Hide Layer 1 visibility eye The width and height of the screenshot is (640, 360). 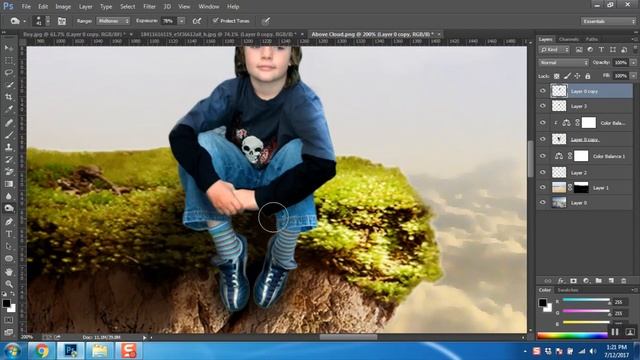543,187
